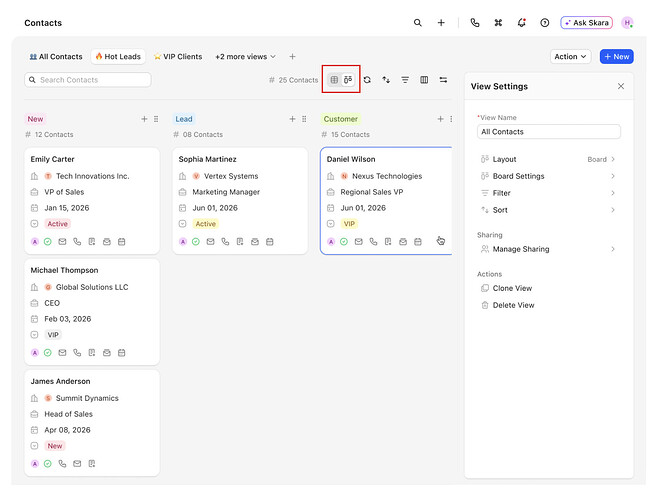Open Michael Thompson contact card name

(x=64, y=270)
